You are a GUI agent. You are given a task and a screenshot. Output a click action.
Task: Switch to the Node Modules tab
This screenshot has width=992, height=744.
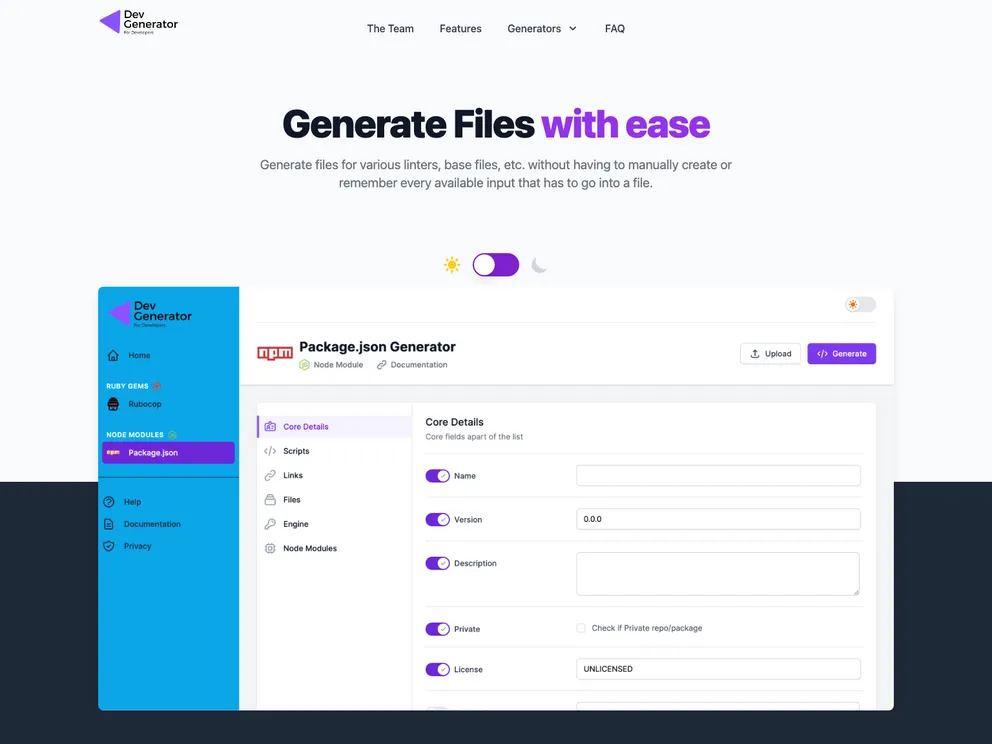click(x=309, y=548)
